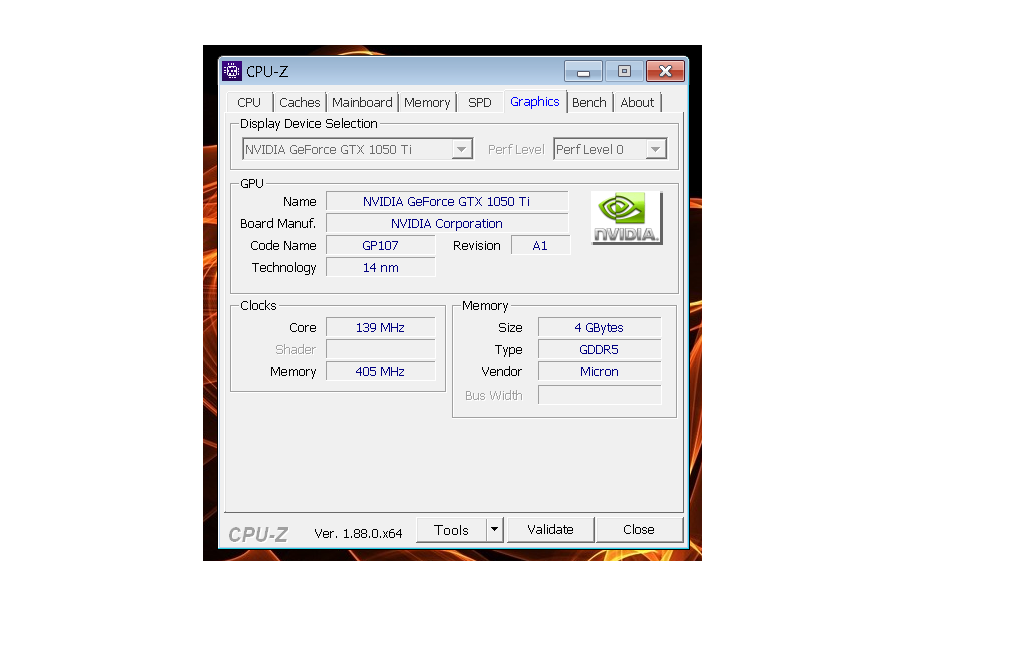
Task: Click the Tools button
Action: (x=451, y=530)
